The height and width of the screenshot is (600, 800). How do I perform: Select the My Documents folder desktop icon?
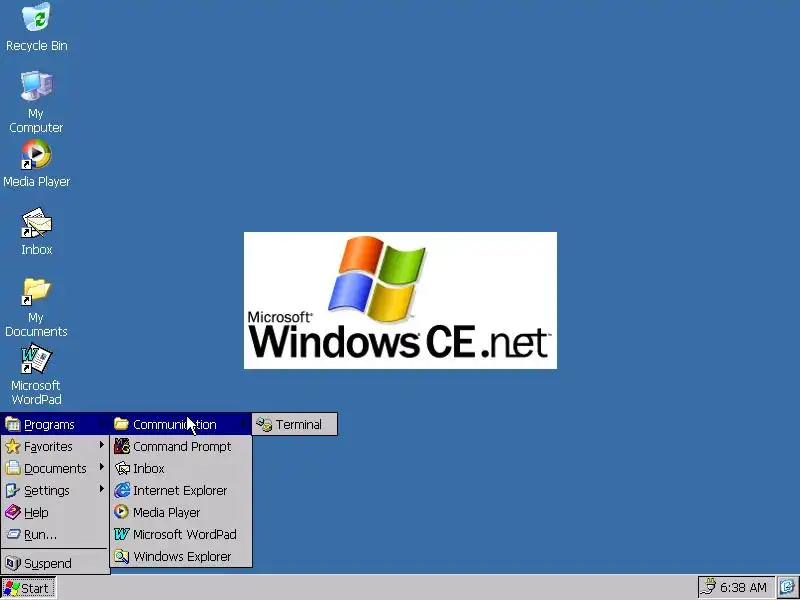click(x=36, y=291)
